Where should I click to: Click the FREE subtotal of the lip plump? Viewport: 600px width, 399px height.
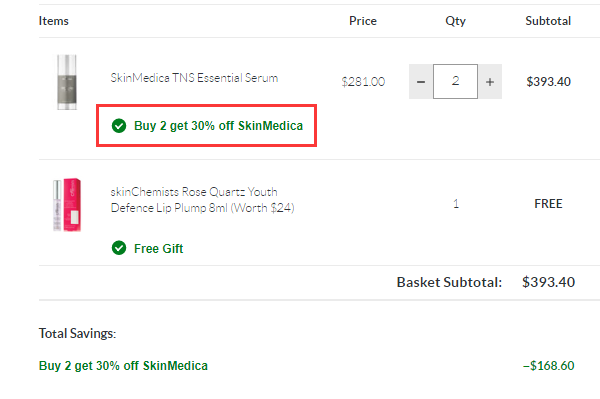pos(548,204)
